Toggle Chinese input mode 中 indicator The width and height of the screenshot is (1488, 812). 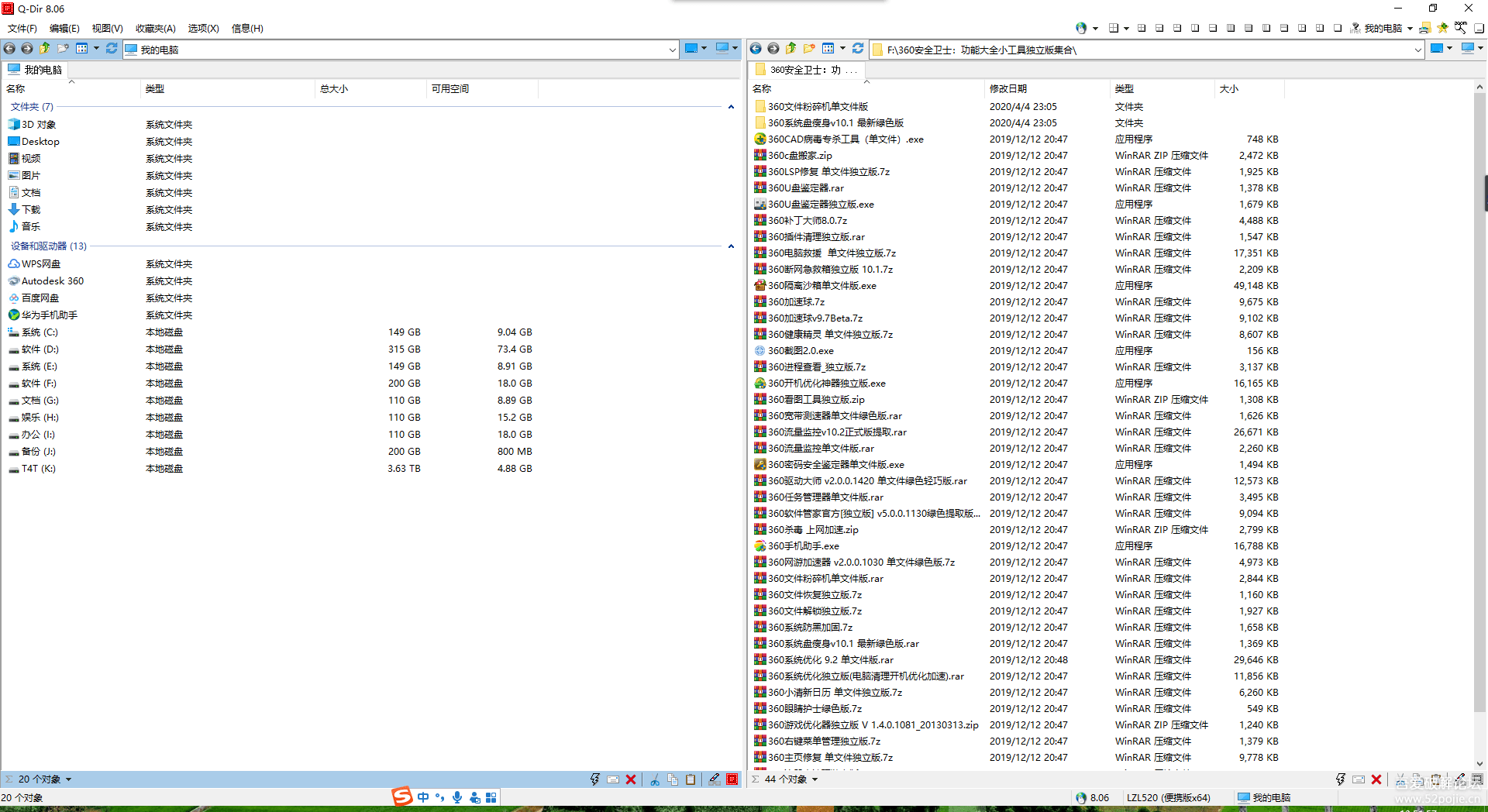423,797
